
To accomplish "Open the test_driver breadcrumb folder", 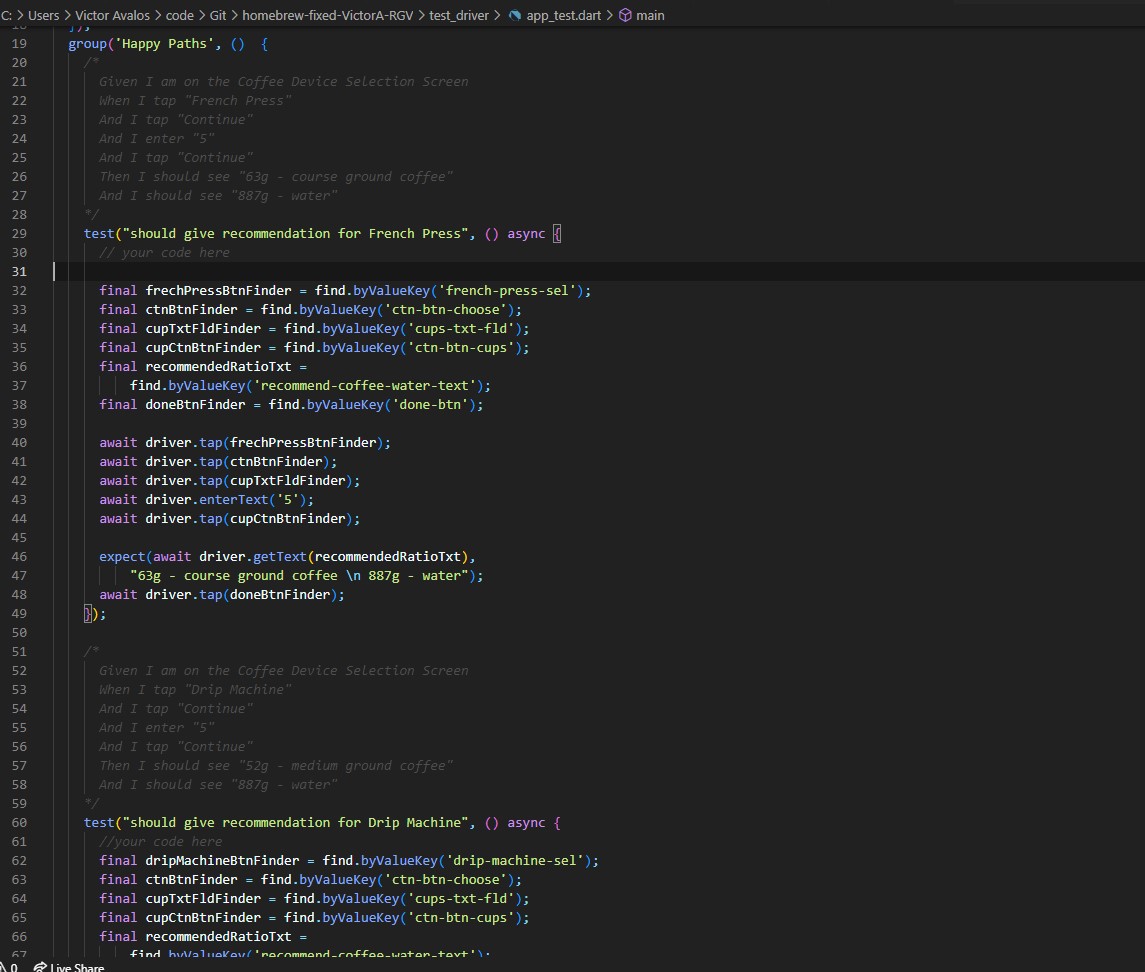I will pos(459,16).
